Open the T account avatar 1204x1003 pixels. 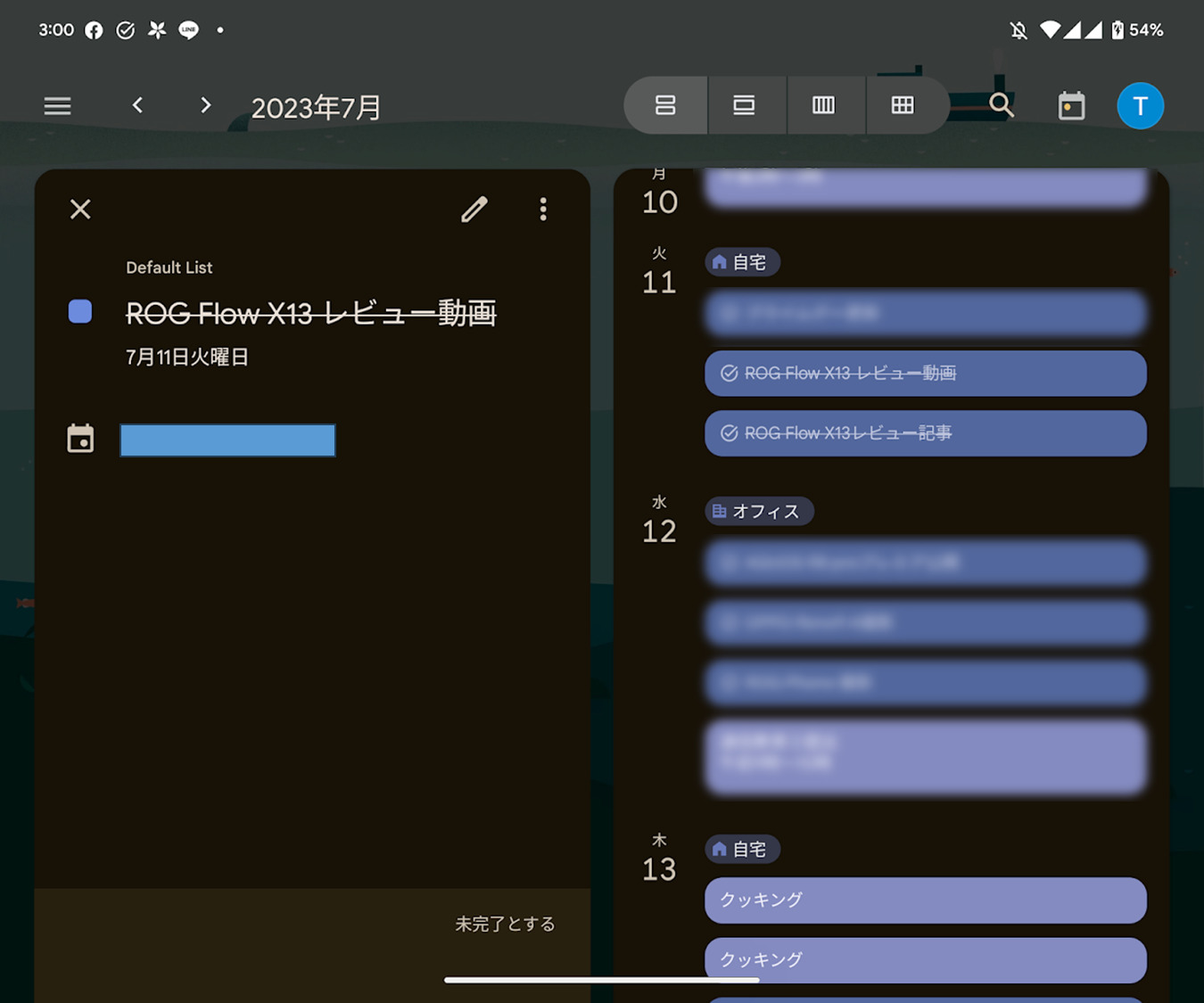1140,106
